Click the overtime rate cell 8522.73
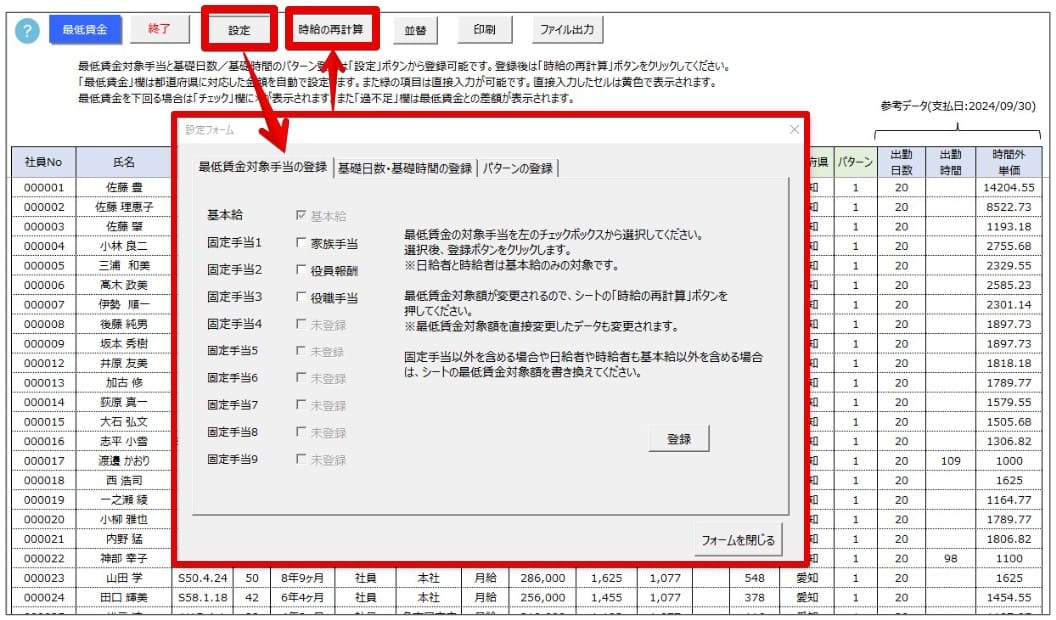Image resolution: width=1056 pixels, height=620 pixels. [x=1009, y=207]
